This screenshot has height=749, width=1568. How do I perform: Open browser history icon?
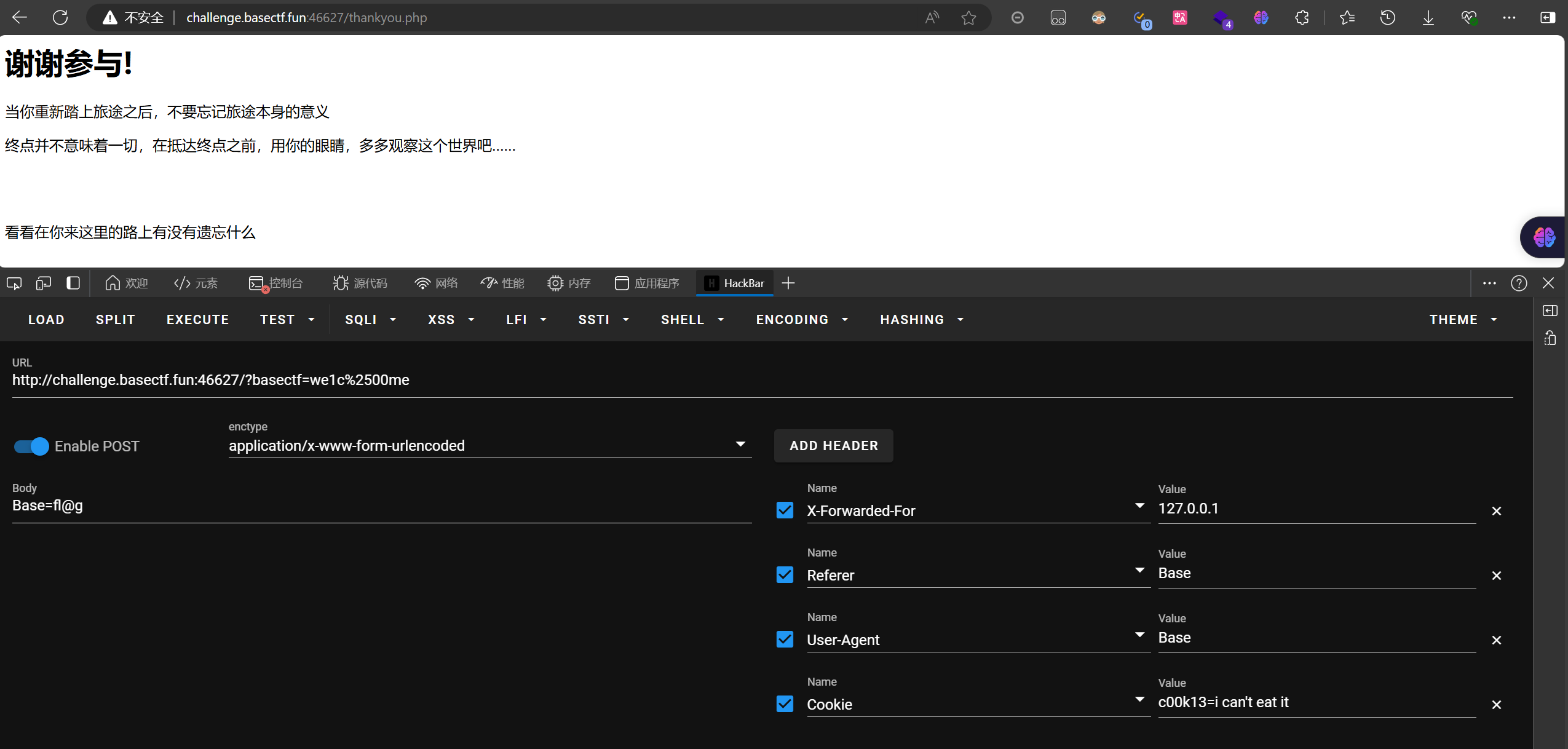[x=1388, y=17]
